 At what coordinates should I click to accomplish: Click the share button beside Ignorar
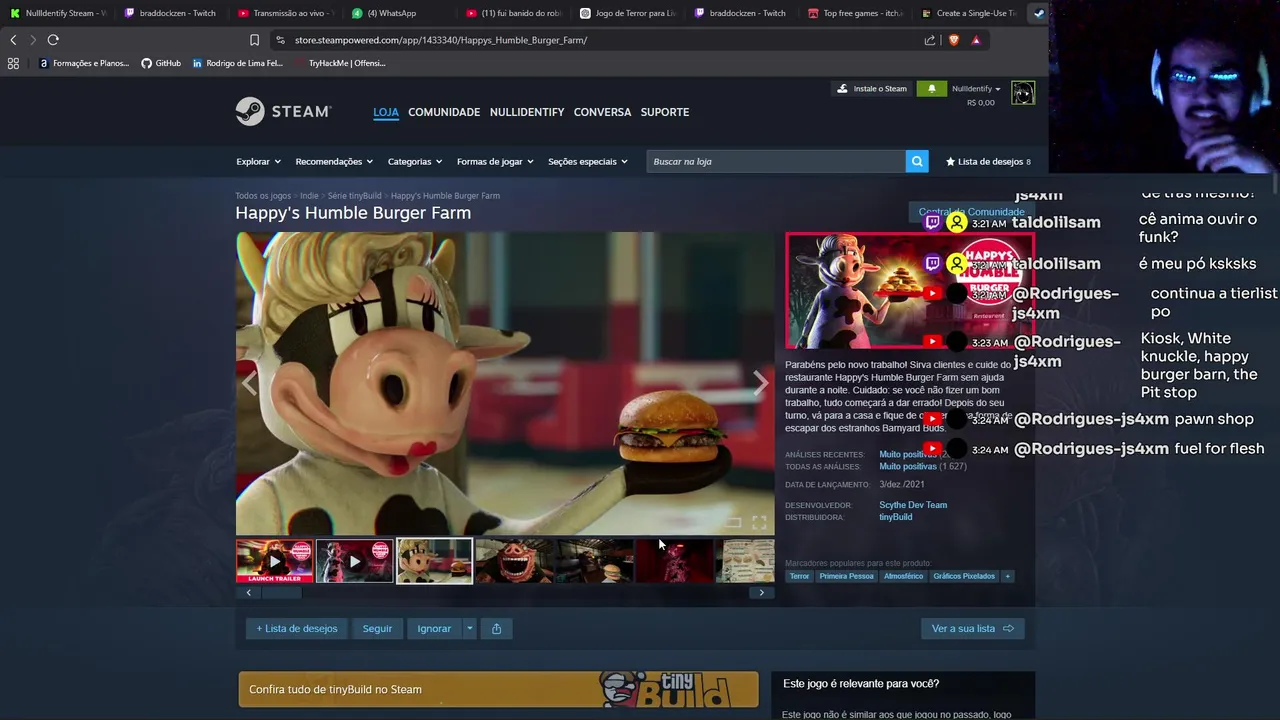[496, 628]
